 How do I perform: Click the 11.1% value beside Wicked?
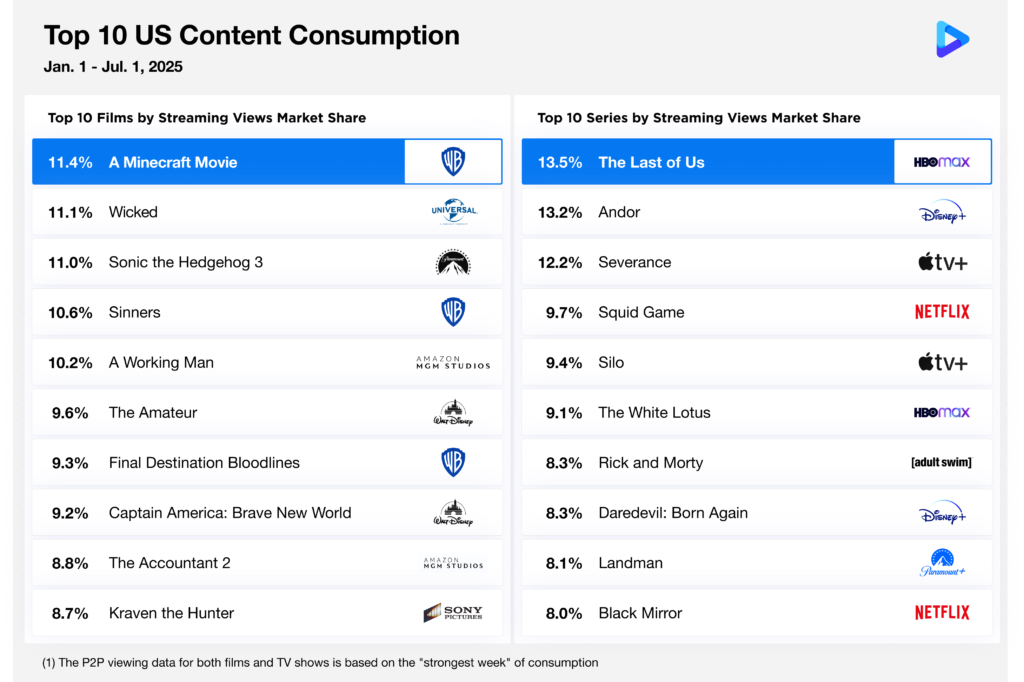[71, 212]
